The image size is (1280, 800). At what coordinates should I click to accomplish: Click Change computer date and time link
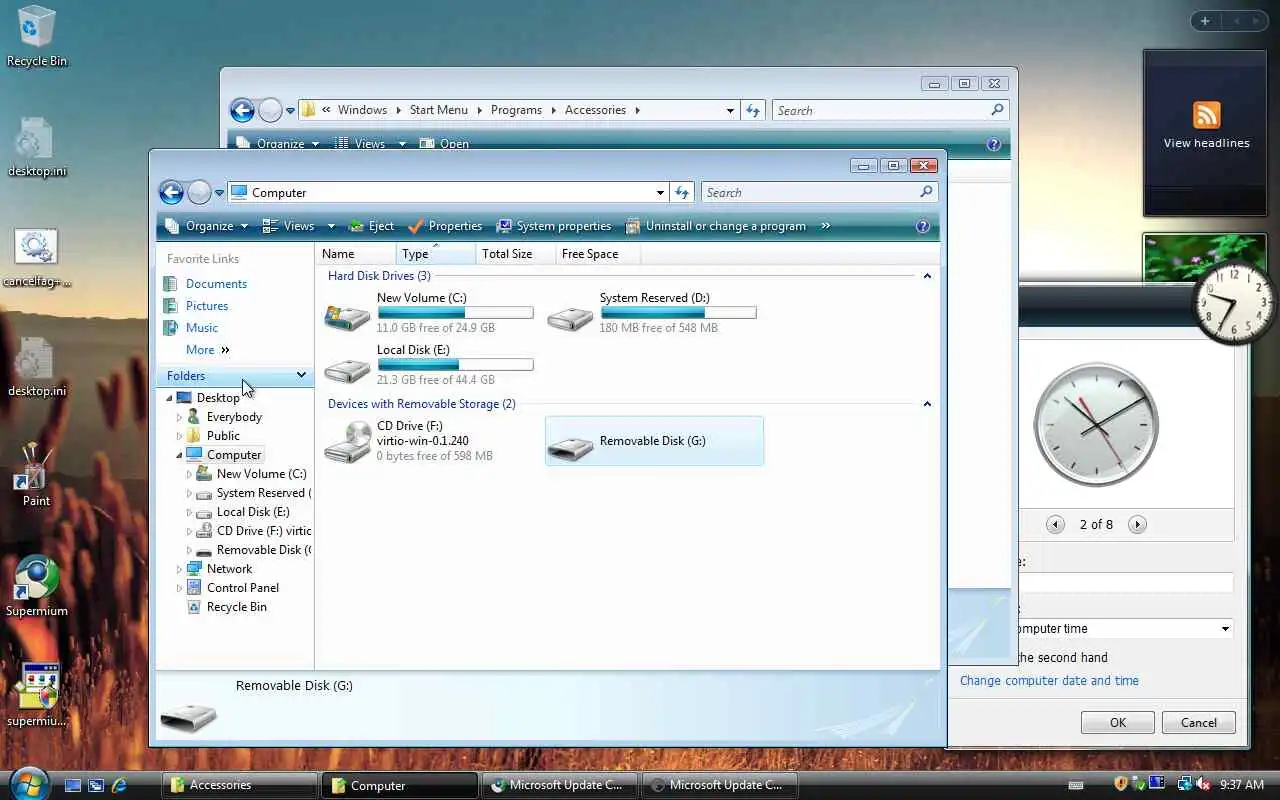point(1049,681)
